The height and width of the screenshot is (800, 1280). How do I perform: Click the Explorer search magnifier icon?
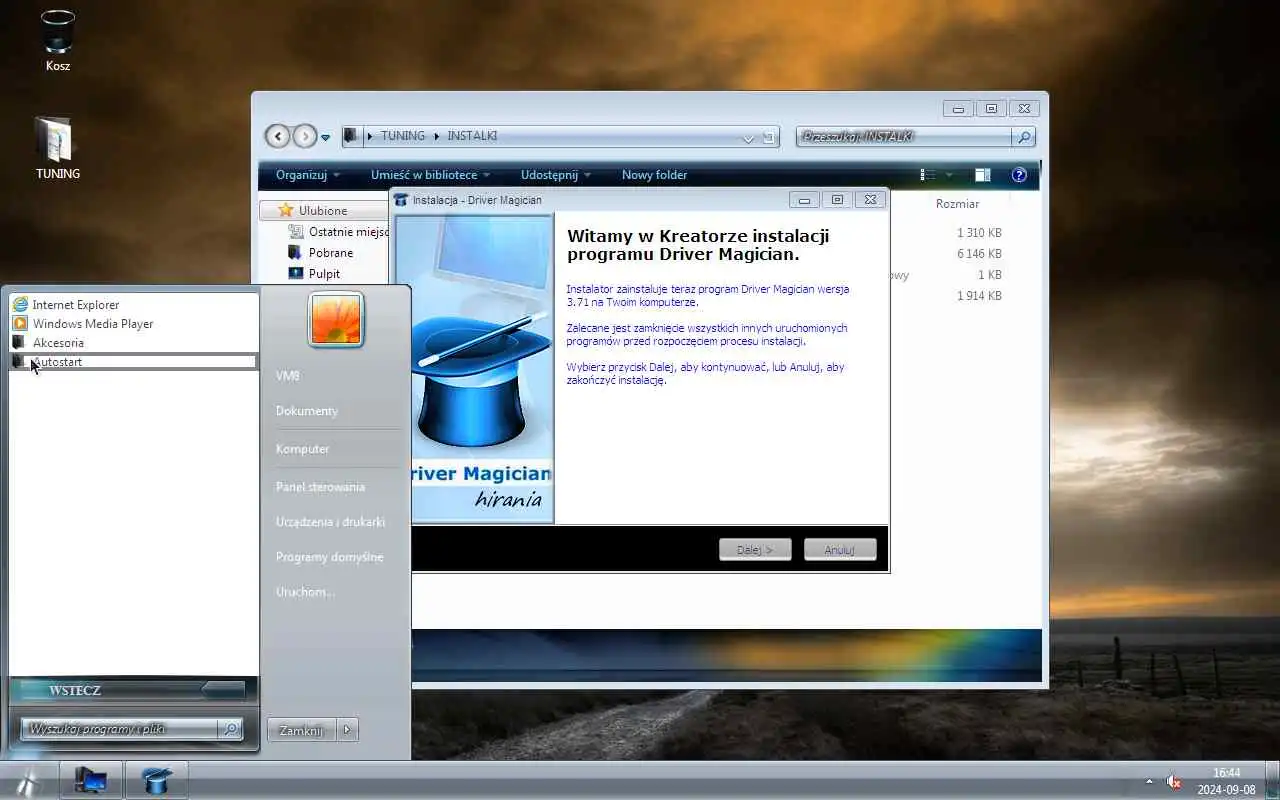[1023, 137]
